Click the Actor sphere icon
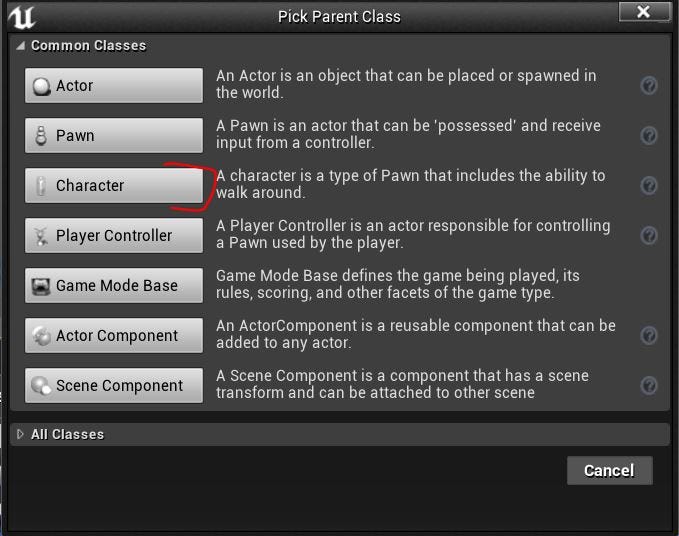This screenshot has height=536, width=679. point(42,86)
